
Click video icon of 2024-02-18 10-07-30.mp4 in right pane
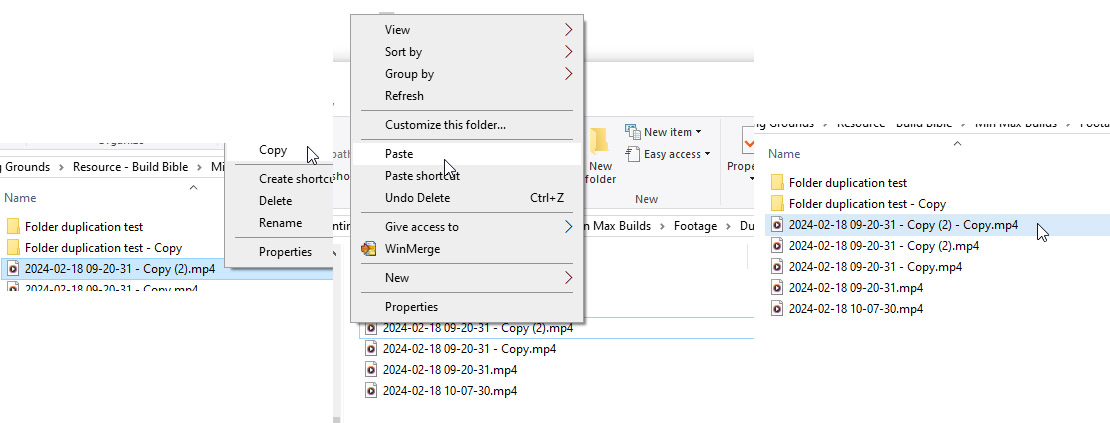pyautogui.click(x=777, y=308)
